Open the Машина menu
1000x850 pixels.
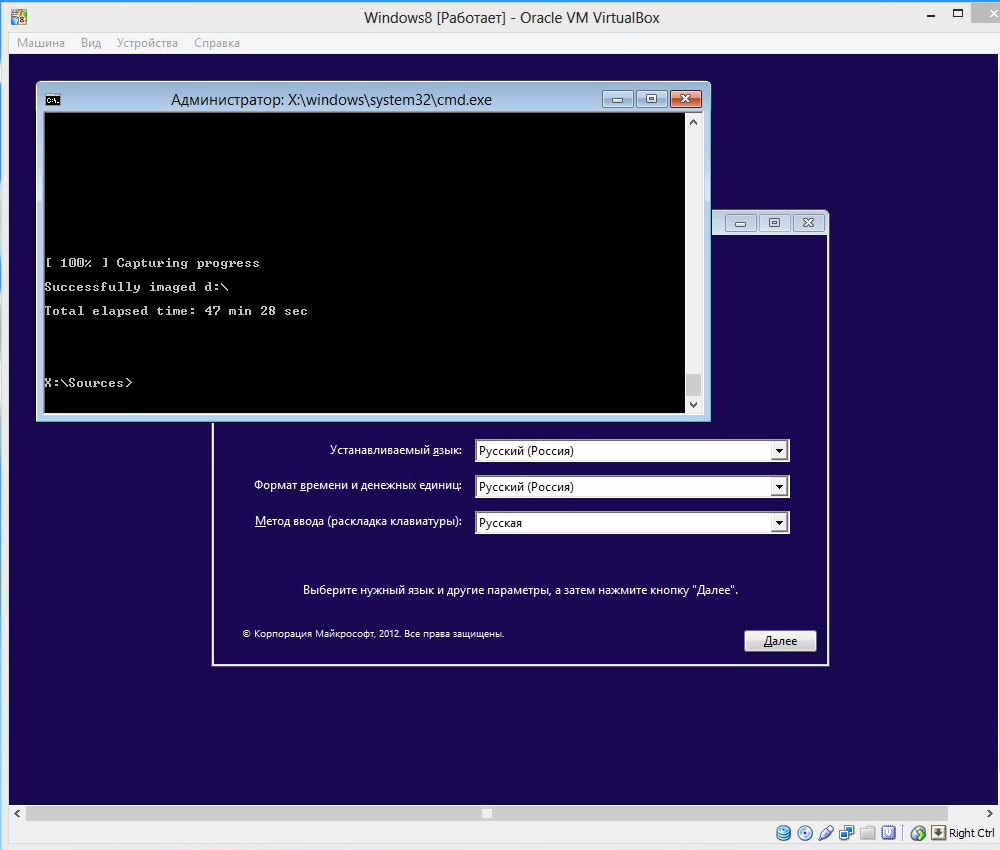click(41, 43)
